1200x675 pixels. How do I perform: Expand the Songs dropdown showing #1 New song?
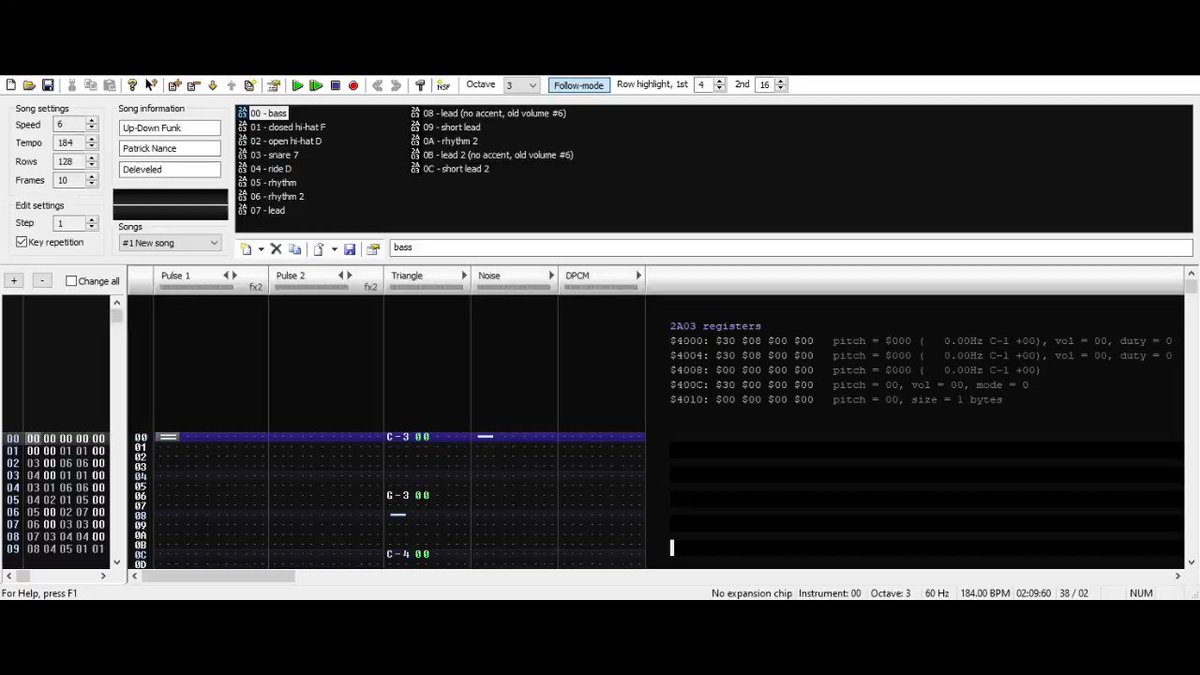[x=170, y=243]
